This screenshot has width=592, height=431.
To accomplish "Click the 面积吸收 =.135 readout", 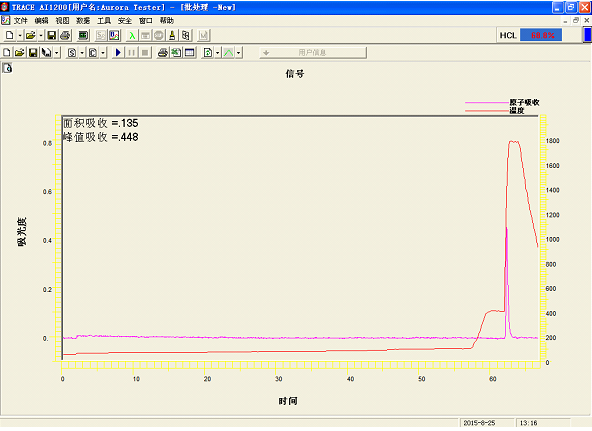I will tap(100, 123).
